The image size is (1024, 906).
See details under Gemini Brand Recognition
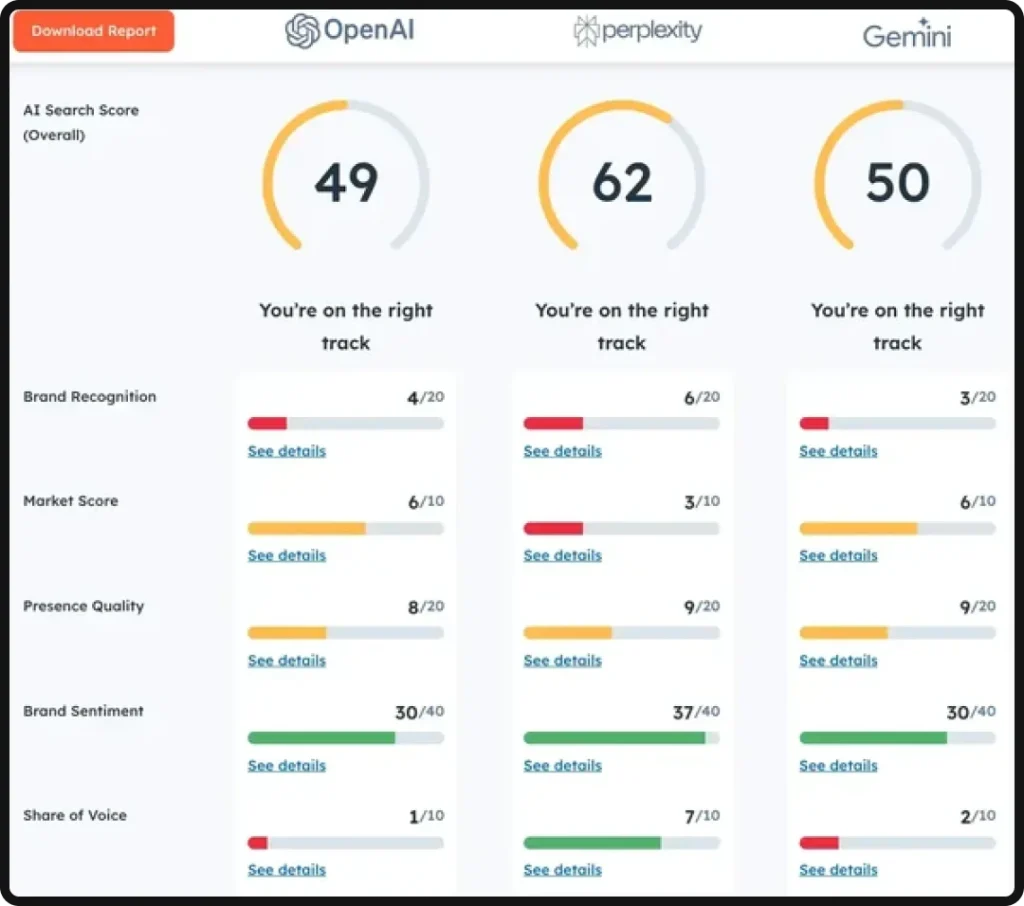pos(837,451)
